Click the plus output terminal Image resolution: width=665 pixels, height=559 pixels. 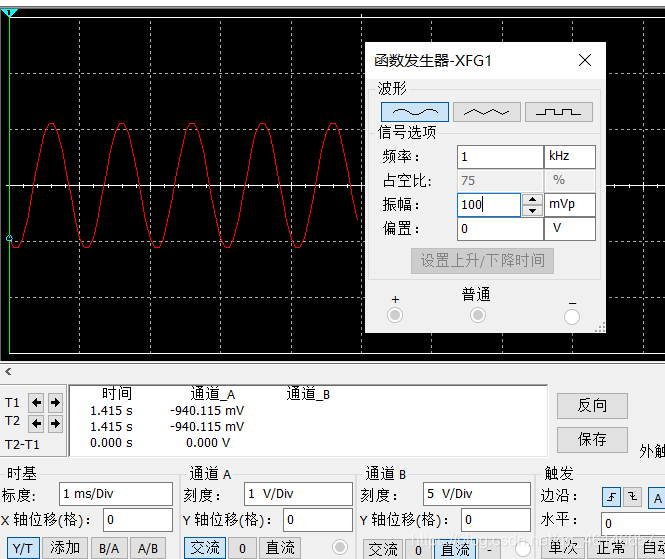click(x=395, y=315)
